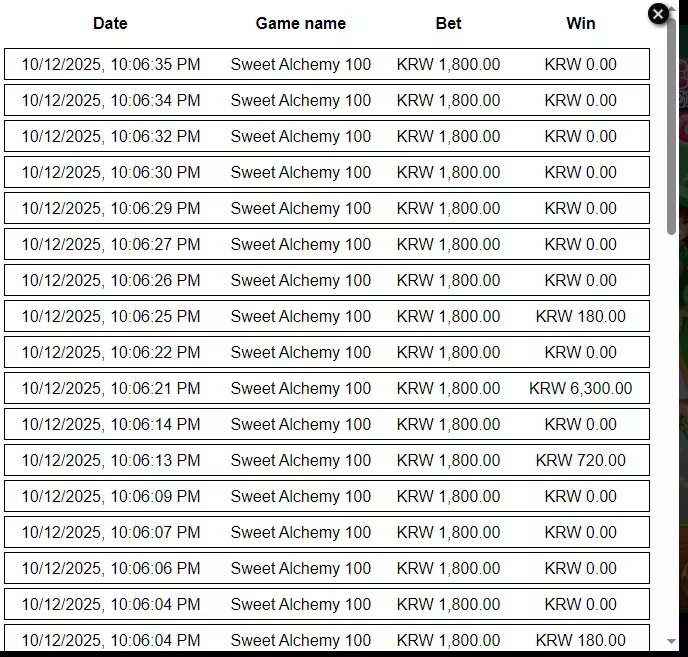Select the 10:06:07 PM history row
Viewport: 688px width, 657px height.
point(327,532)
